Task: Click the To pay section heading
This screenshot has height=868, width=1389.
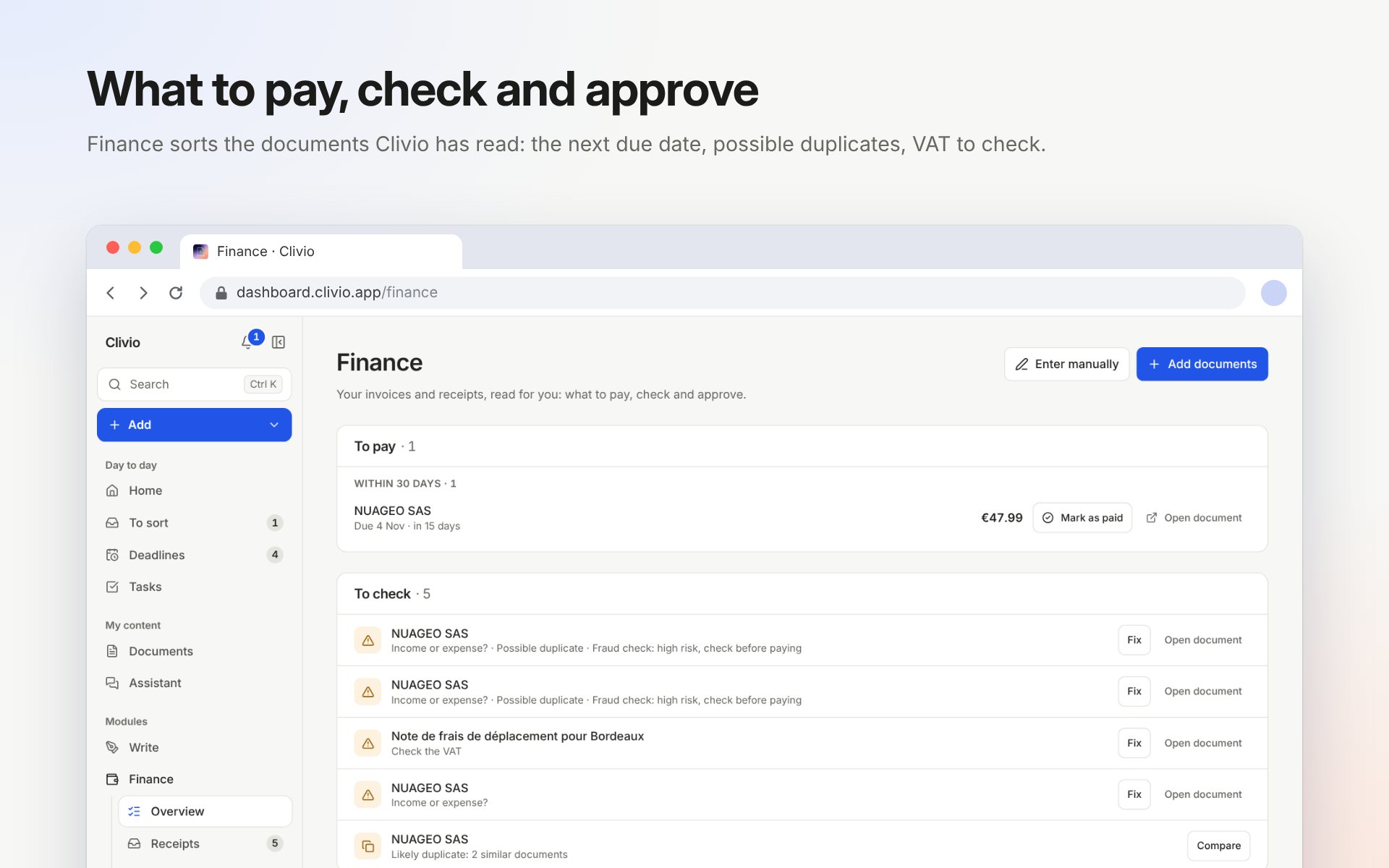Action: coord(375,446)
